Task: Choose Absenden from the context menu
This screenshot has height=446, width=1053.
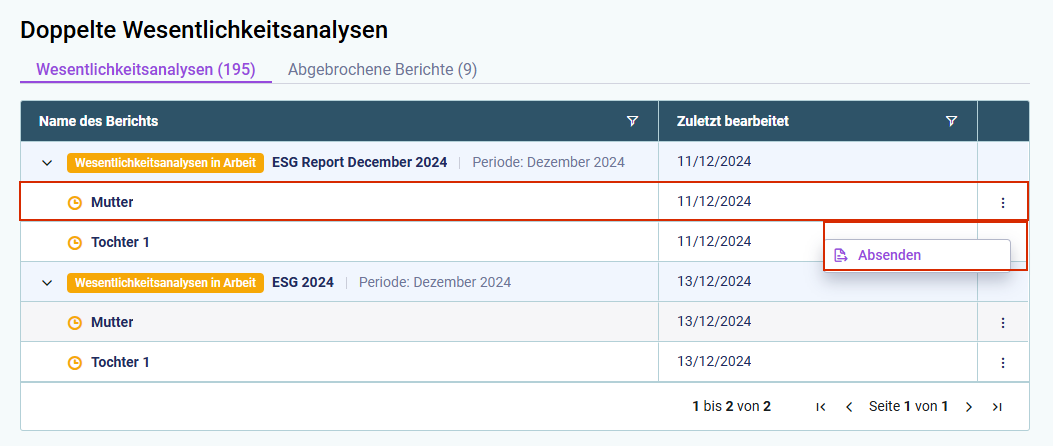Action: pyautogui.click(x=917, y=255)
